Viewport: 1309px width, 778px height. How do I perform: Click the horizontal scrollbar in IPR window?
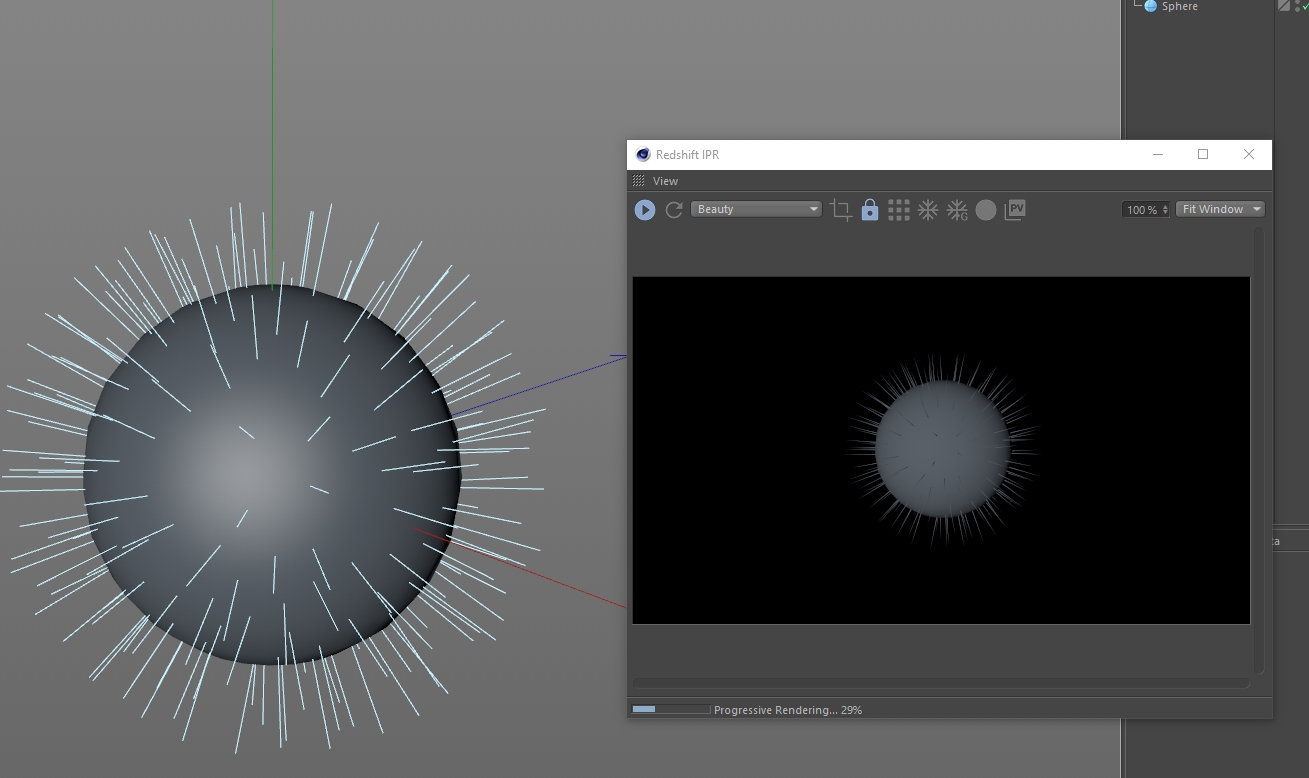pyautogui.click(x=940, y=683)
